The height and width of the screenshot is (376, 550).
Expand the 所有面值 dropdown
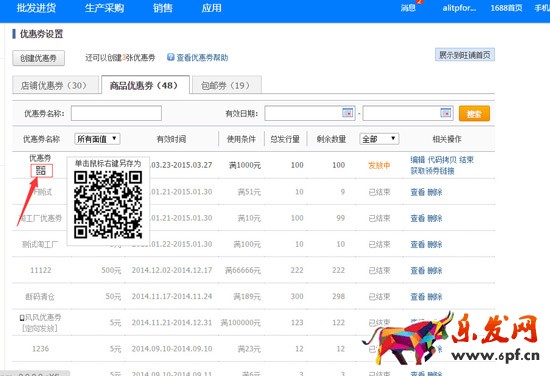(x=97, y=139)
